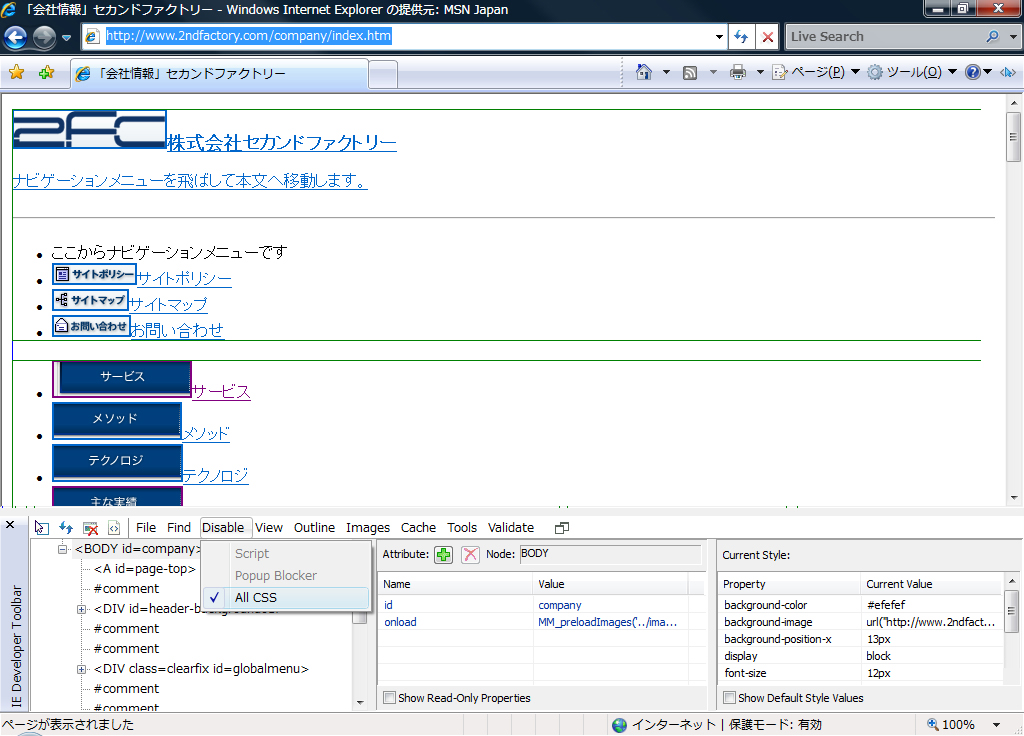
Task: Open the Tools menu in developer toolbar
Action: tap(462, 528)
